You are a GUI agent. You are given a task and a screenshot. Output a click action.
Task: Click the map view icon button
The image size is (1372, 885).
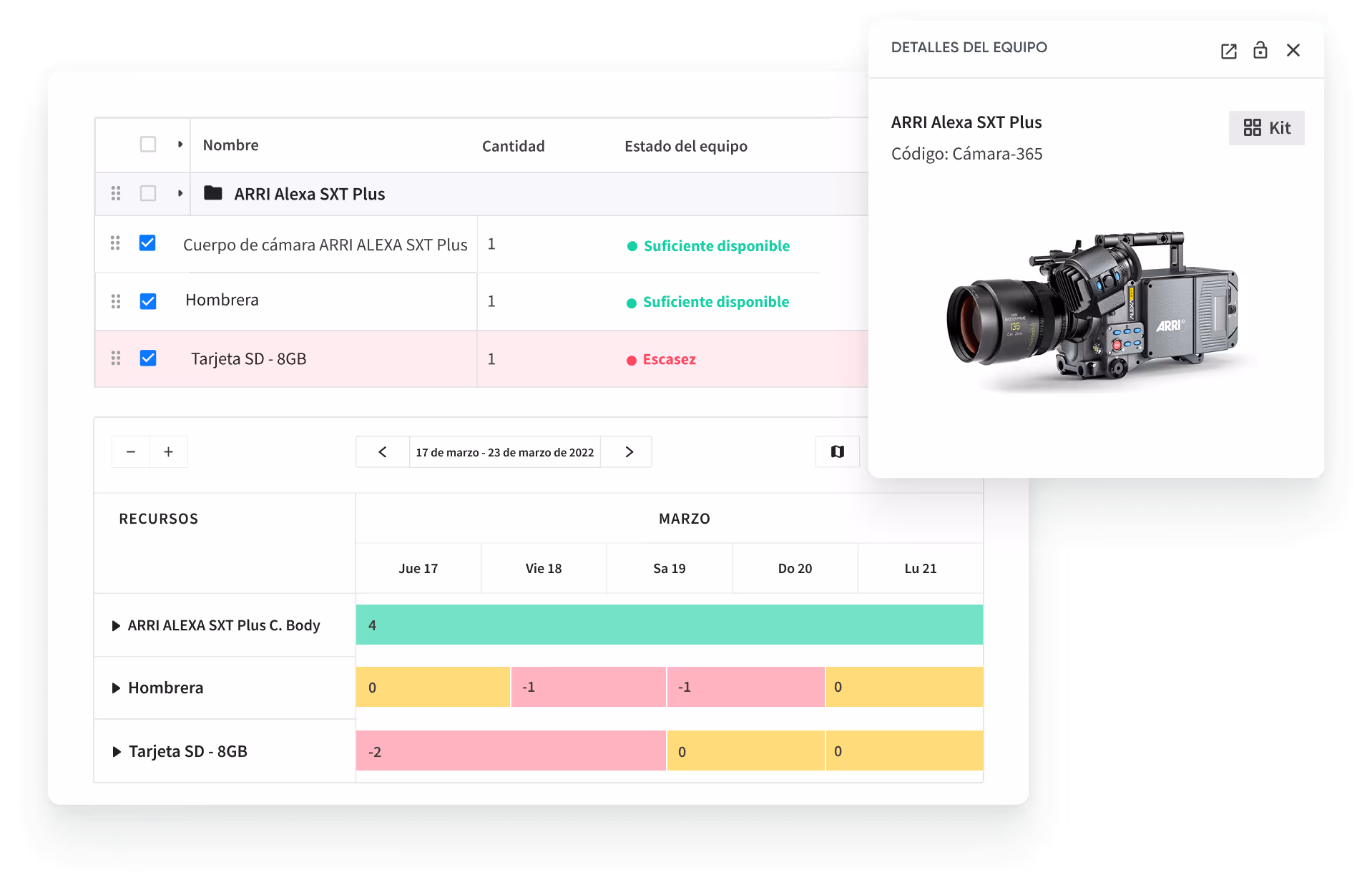coord(837,451)
